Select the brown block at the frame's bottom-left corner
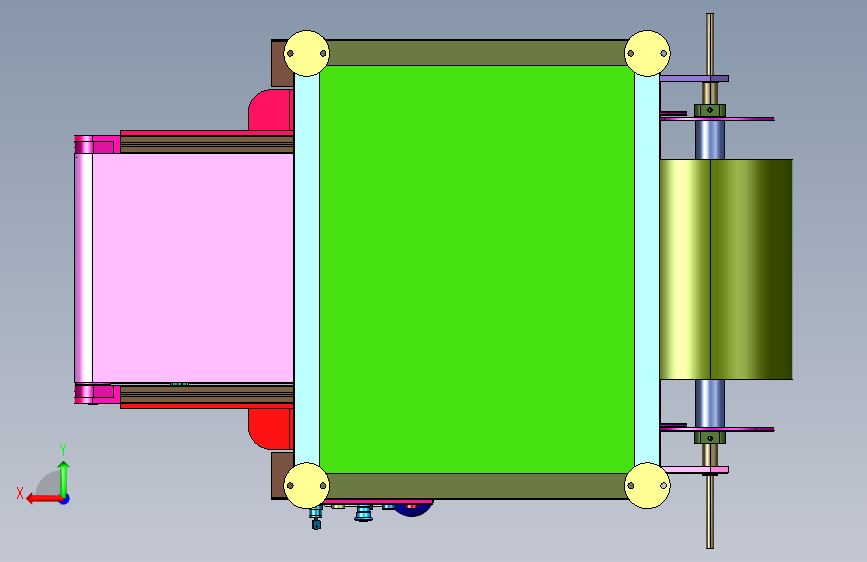Screen dimensions: 867x562 (x=282, y=476)
